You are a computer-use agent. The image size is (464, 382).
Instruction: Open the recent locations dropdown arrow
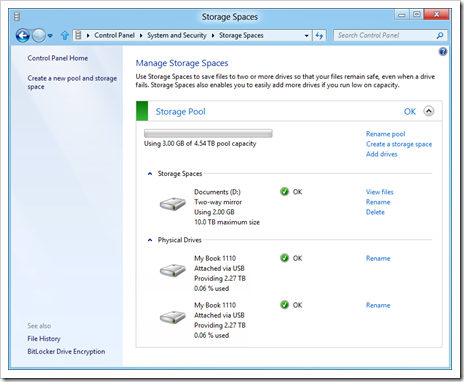pos(50,36)
